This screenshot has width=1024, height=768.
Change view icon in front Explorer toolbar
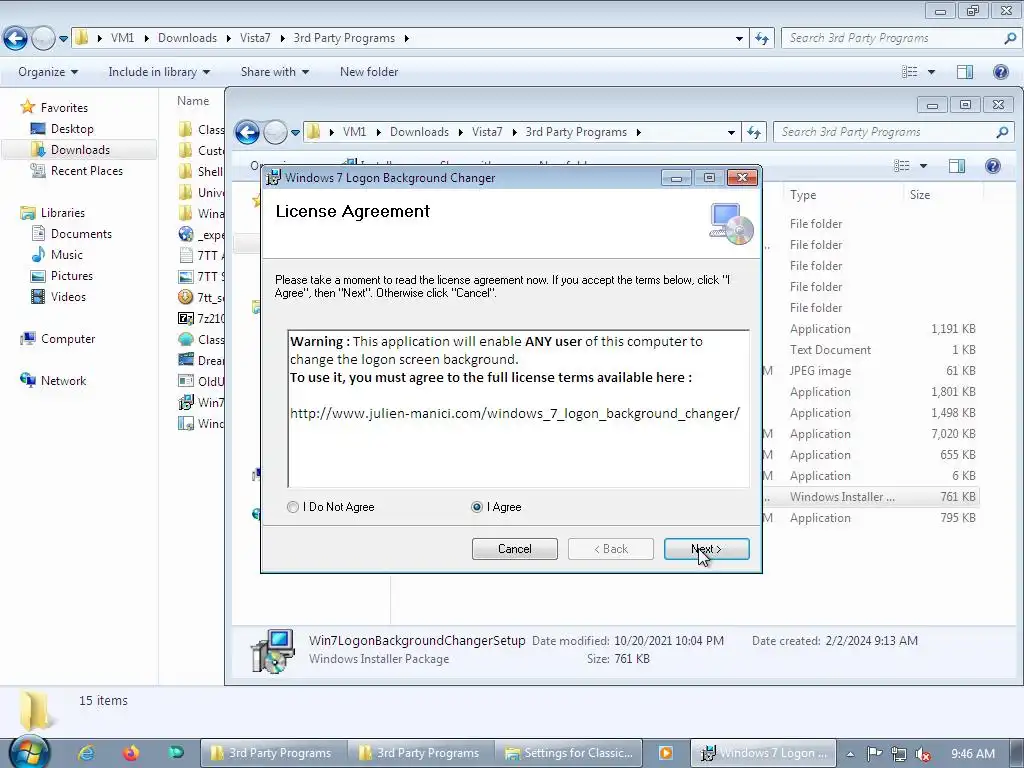[x=902, y=166]
